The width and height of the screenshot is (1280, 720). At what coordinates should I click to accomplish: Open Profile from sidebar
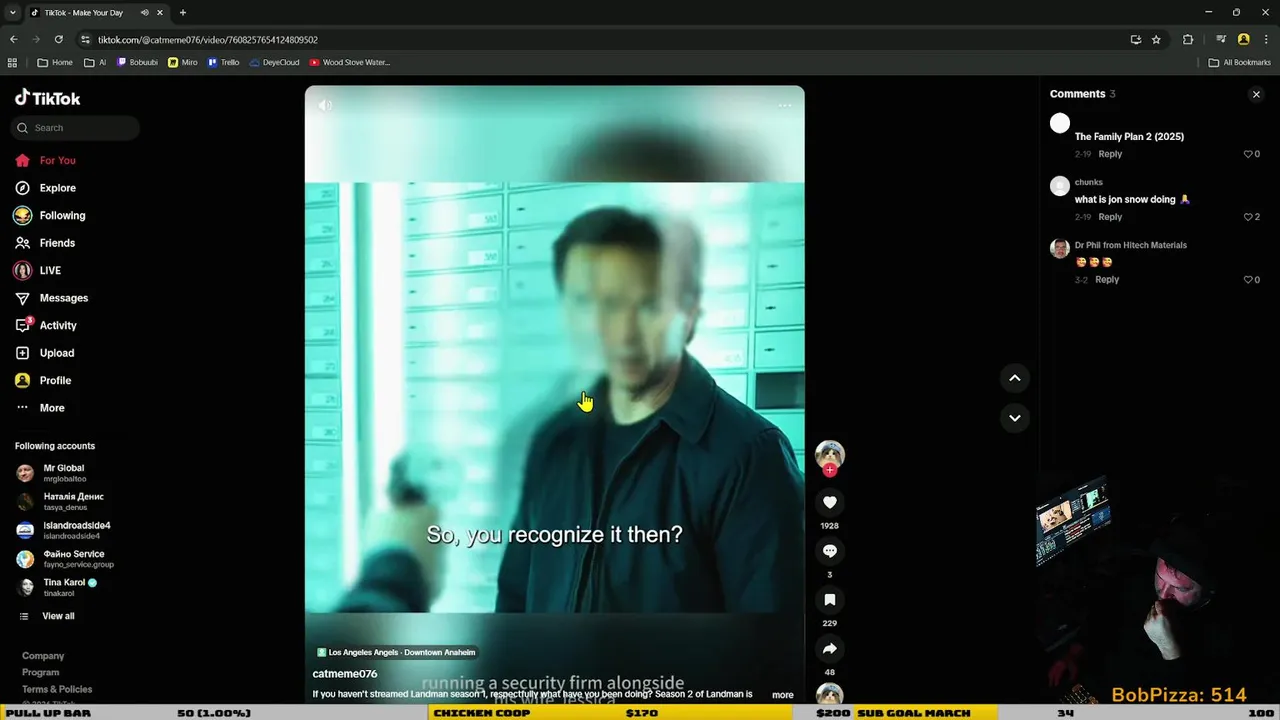(44, 380)
